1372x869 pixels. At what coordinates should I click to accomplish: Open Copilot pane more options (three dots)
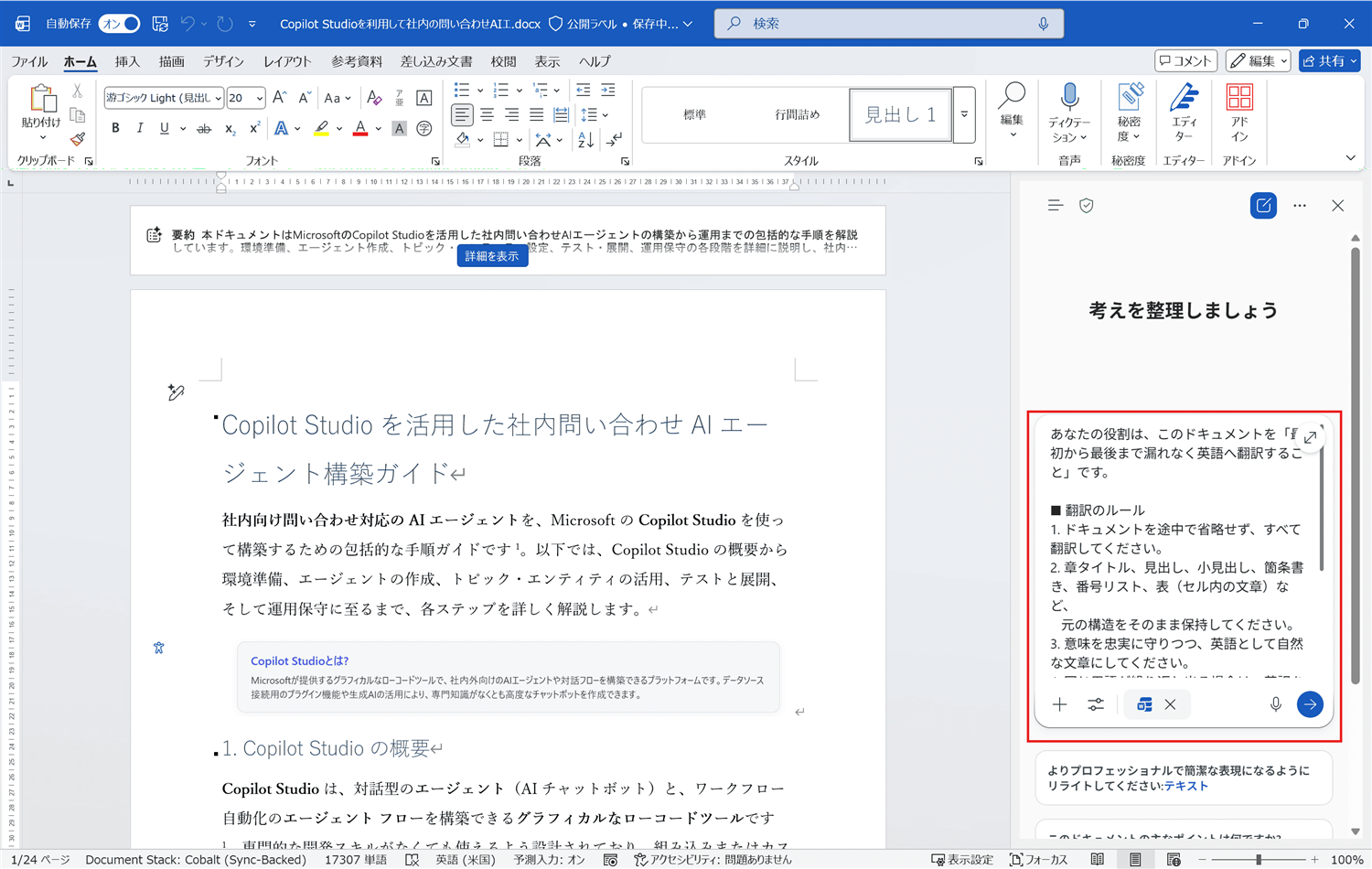point(1300,206)
